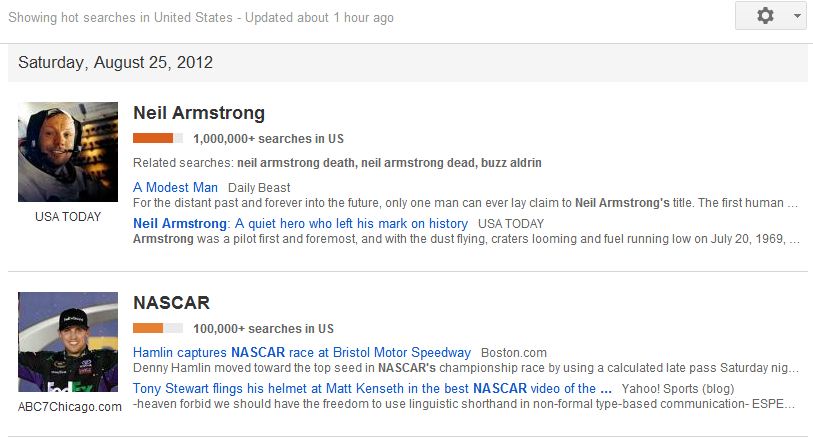Click the Daily Beast source label

(259, 188)
